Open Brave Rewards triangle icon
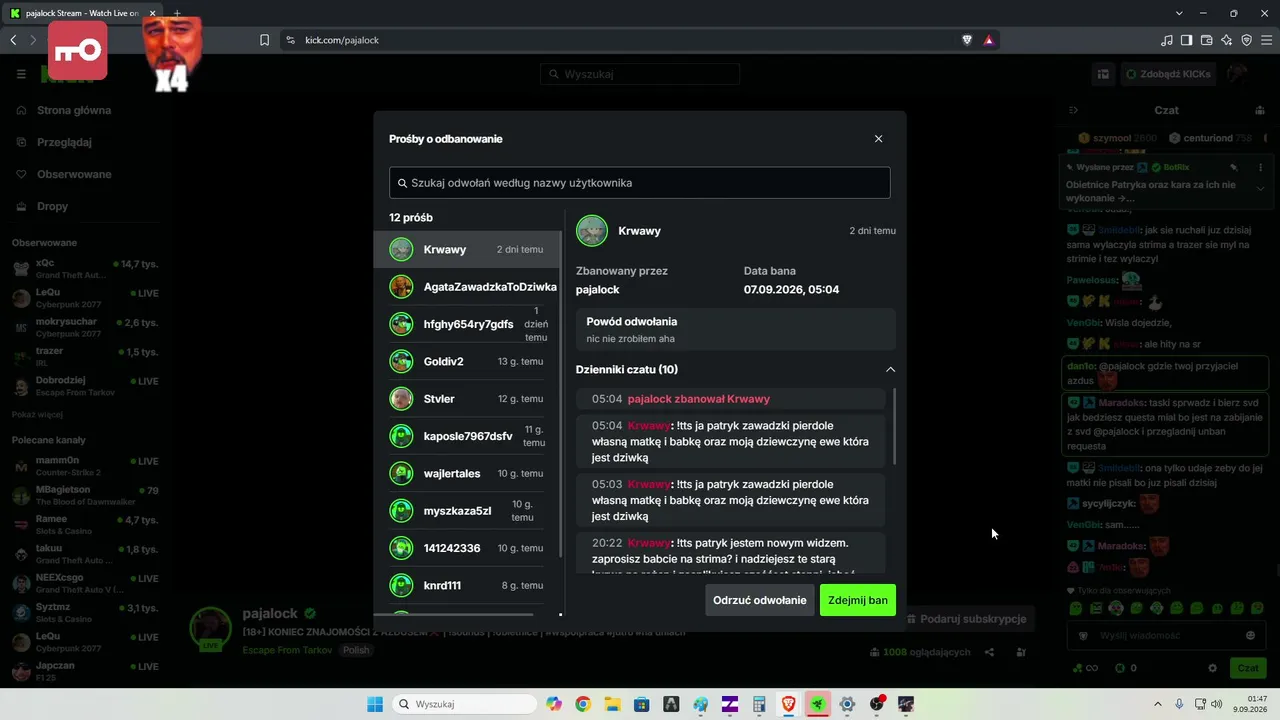 click(988, 40)
